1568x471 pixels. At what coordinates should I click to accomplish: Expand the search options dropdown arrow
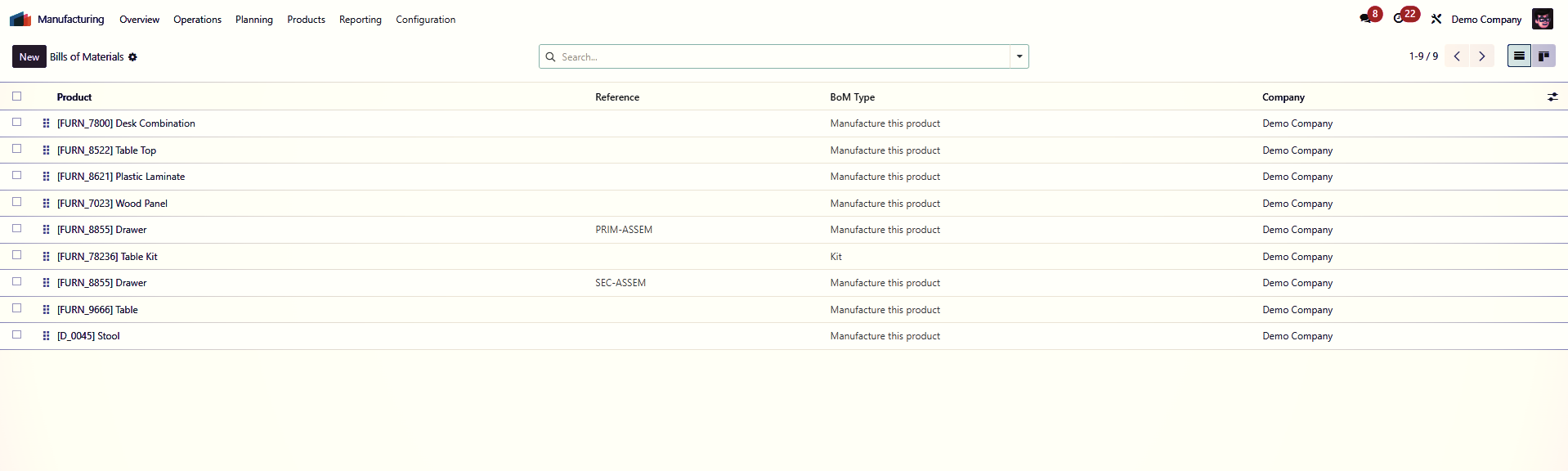(1019, 56)
